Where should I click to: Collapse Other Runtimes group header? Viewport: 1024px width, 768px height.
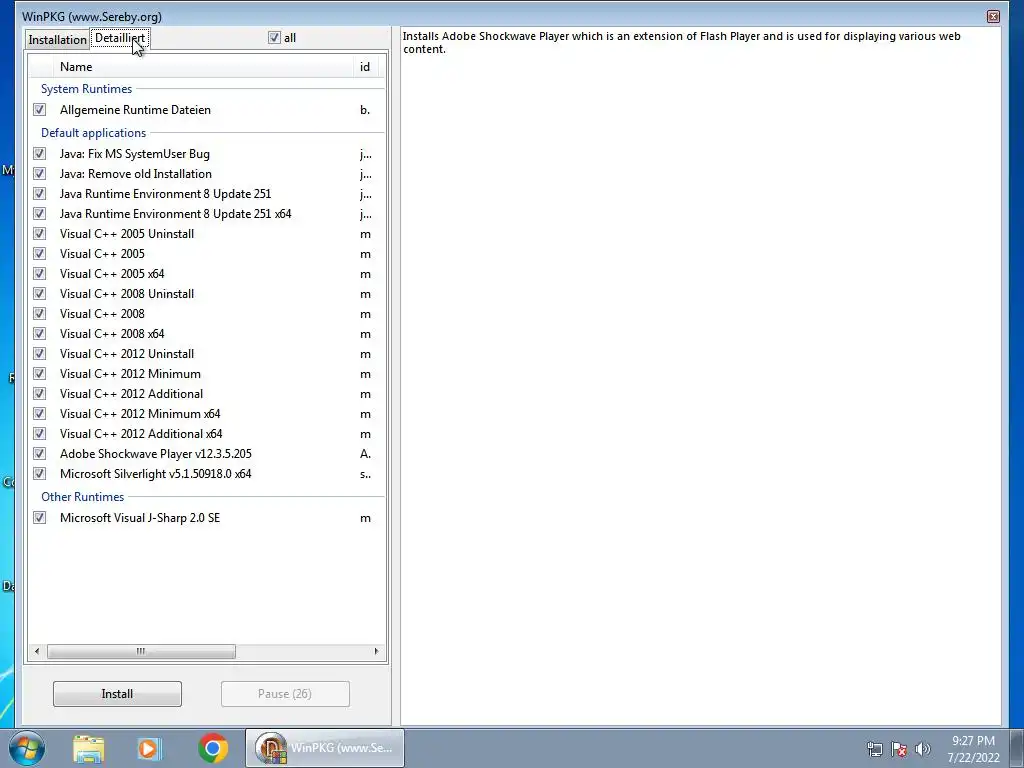82,497
